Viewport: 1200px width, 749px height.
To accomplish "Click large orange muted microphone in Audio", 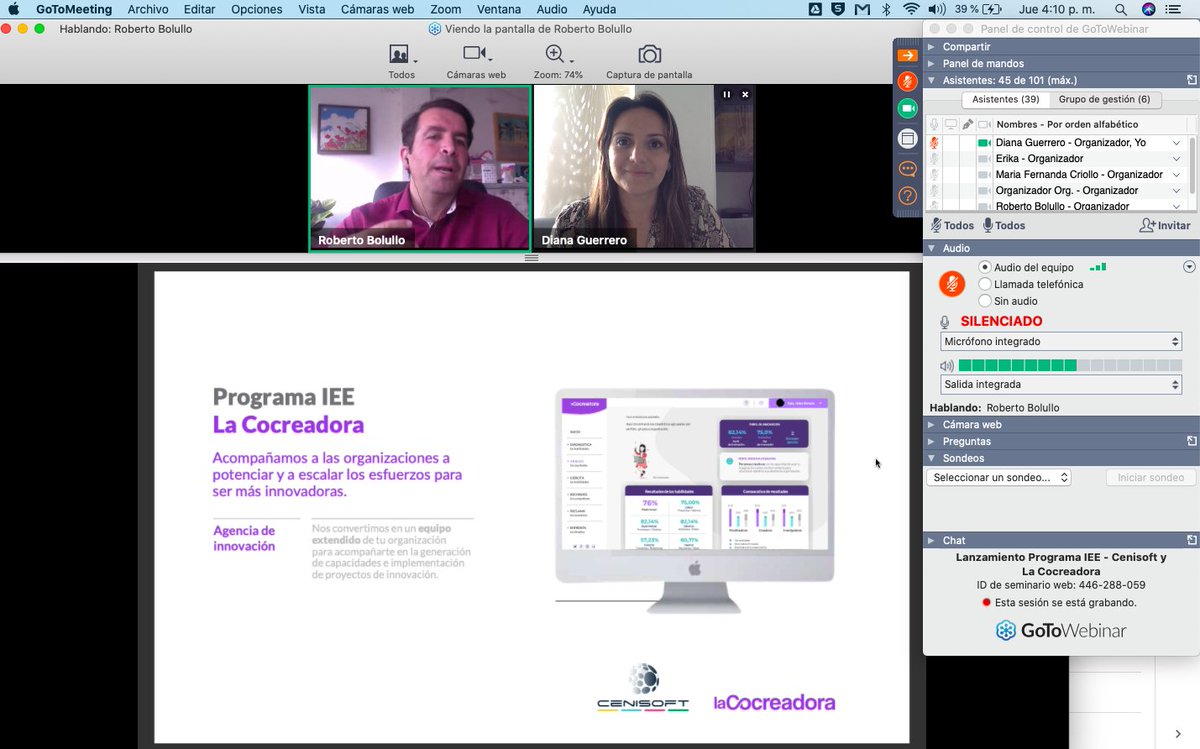I will pyautogui.click(x=952, y=284).
